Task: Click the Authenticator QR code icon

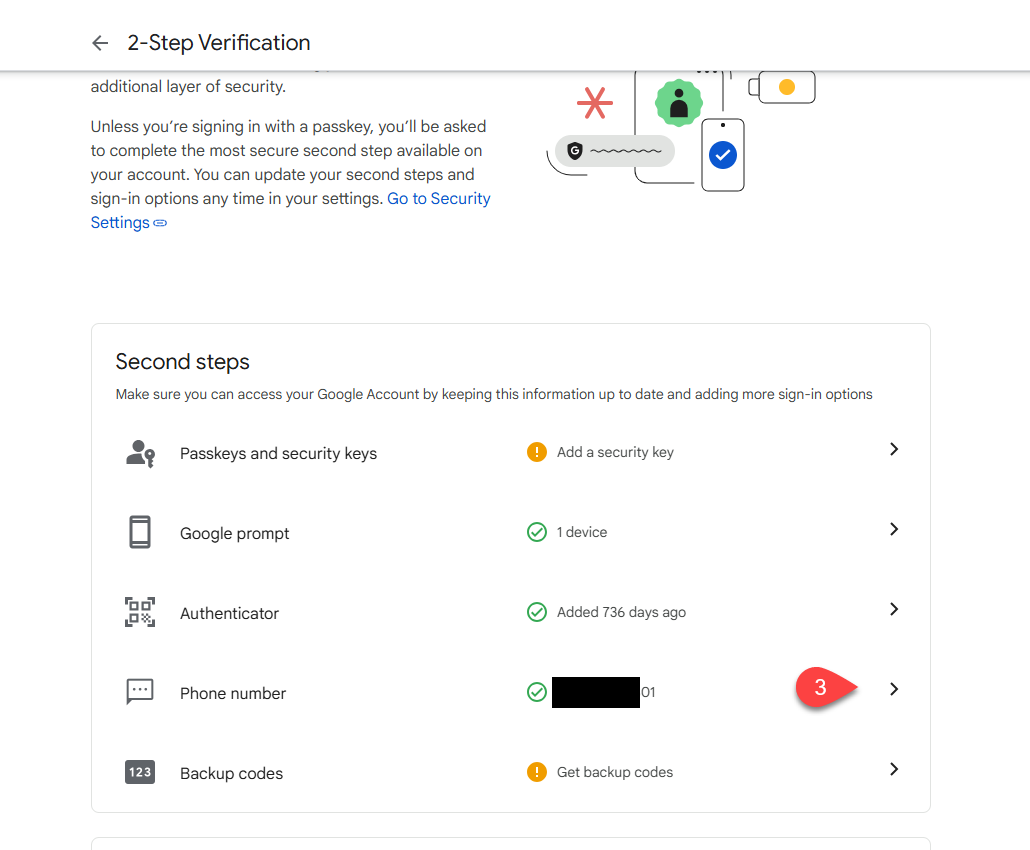Action: pyautogui.click(x=140, y=612)
